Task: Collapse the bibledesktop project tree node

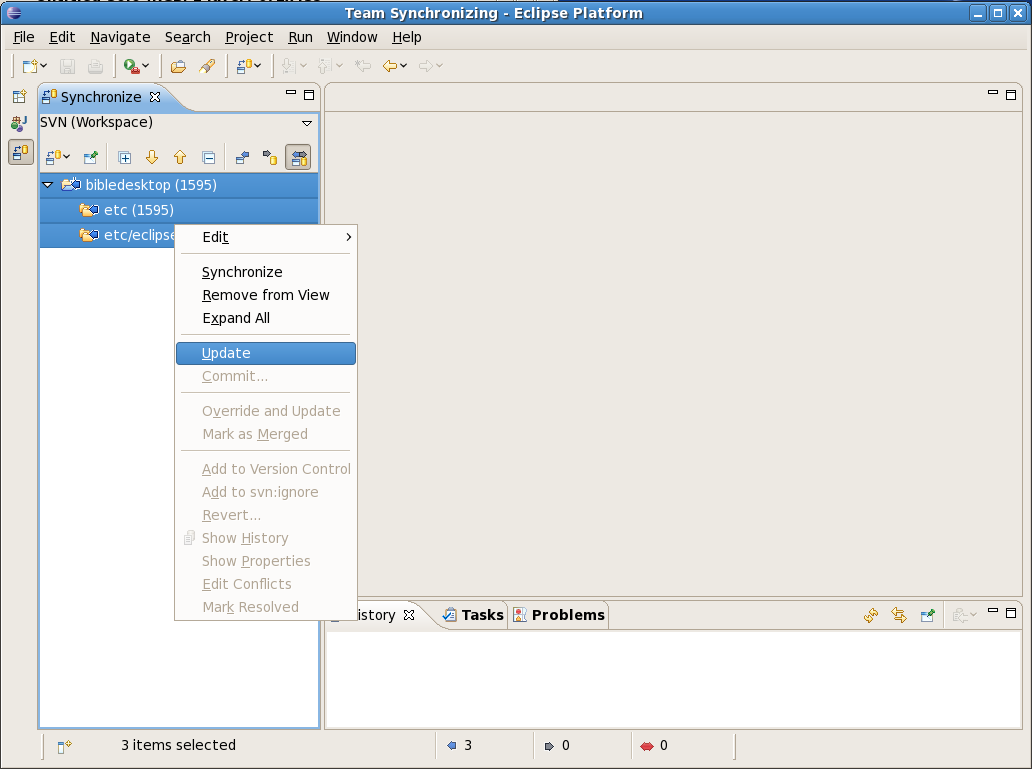Action: click(47, 185)
